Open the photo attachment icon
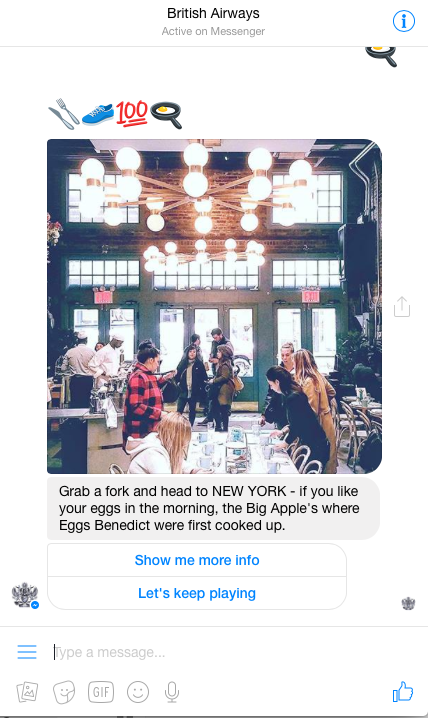The height and width of the screenshot is (718, 428). [27, 692]
